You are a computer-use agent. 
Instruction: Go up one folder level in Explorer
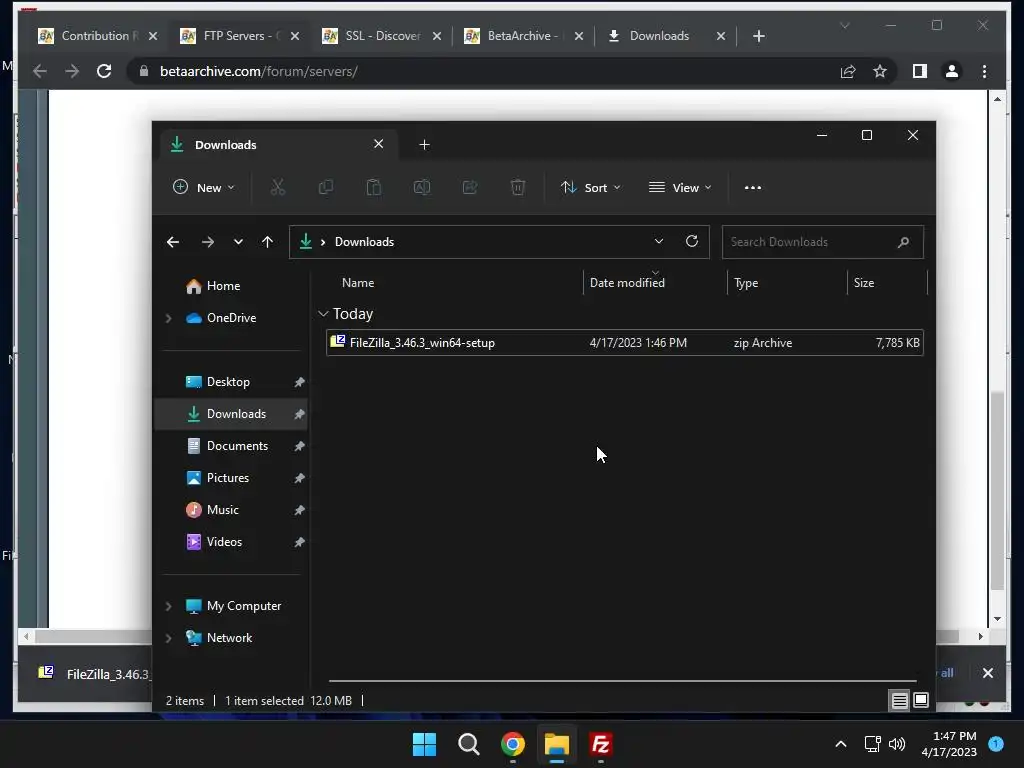point(267,242)
